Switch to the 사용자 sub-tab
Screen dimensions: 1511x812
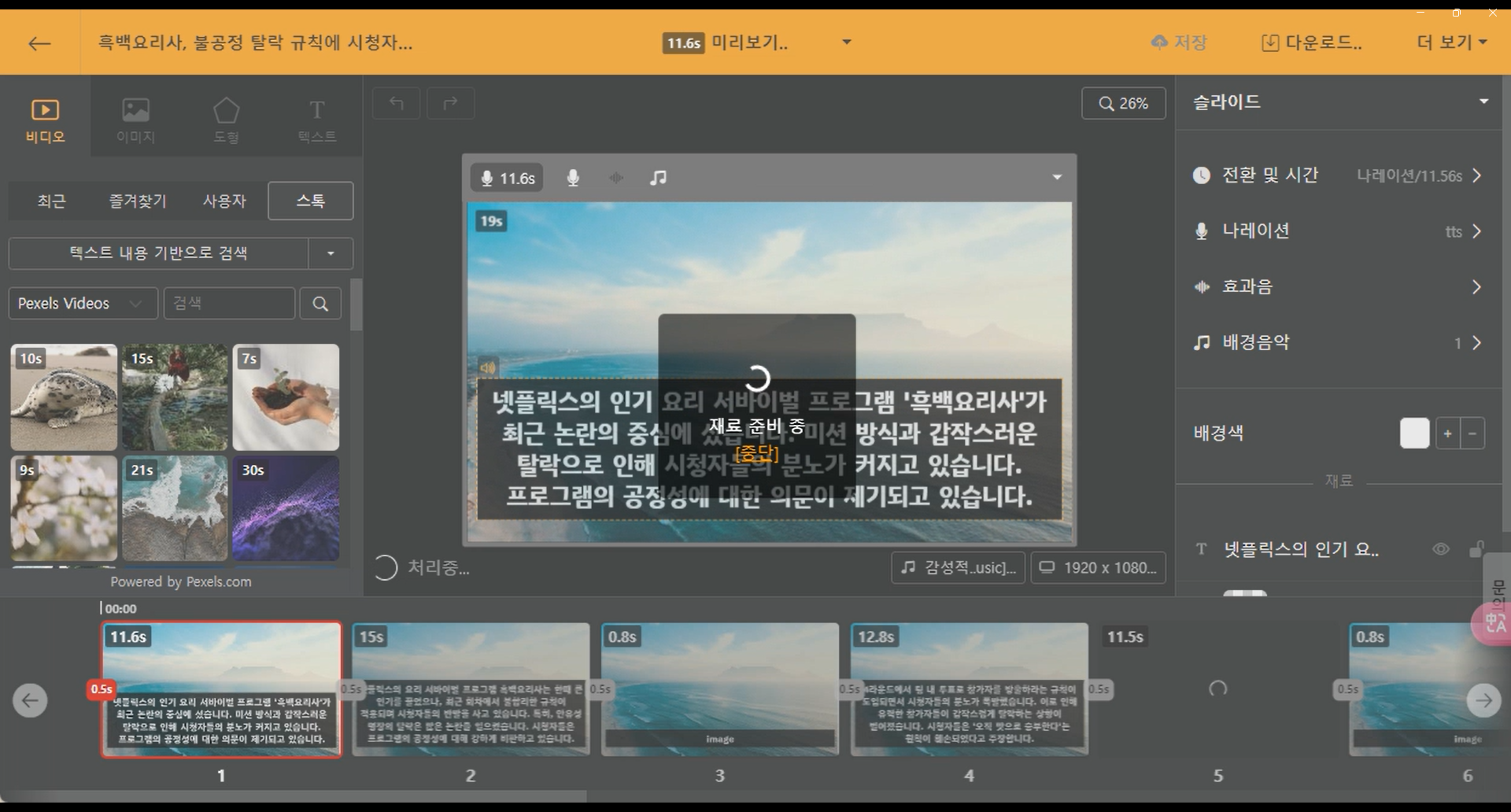click(224, 201)
